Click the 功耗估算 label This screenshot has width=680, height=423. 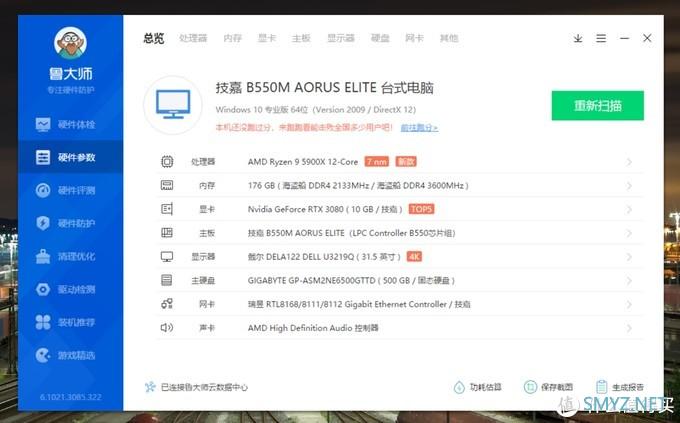click(x=486, y=387)
